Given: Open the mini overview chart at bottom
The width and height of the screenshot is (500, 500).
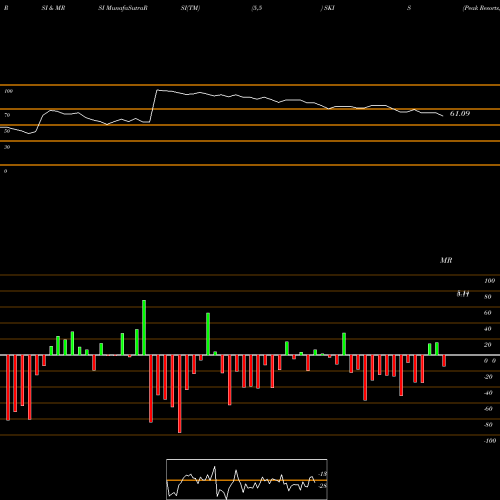Looking at the screenshot, I should [x=247, y=479].
